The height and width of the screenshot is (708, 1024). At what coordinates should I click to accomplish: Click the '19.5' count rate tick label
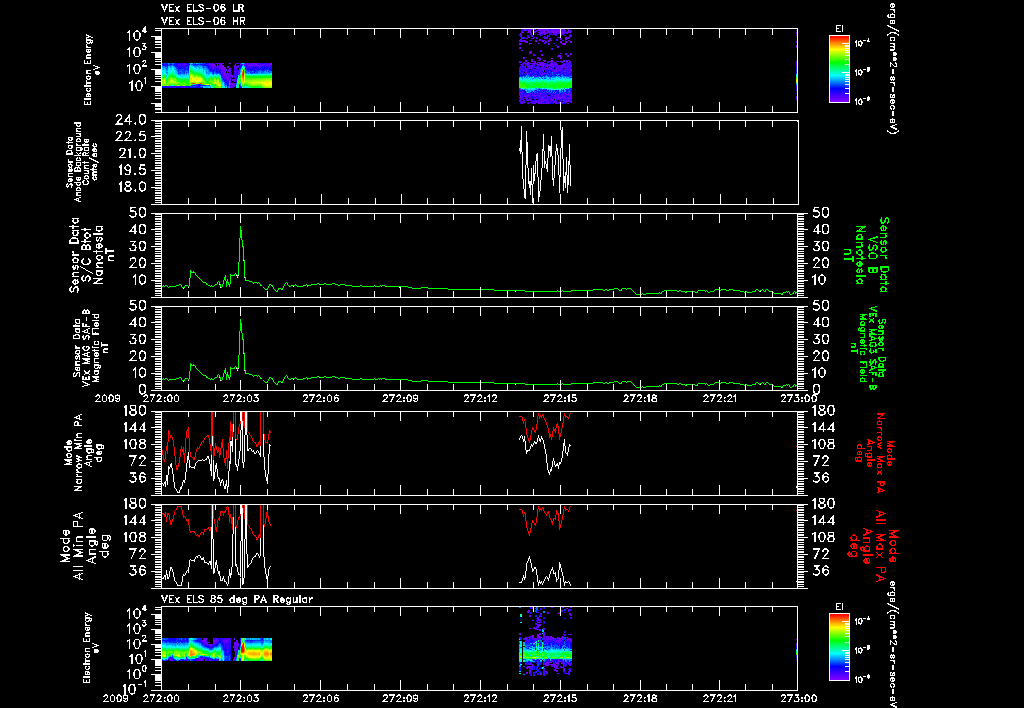coord(135,170)
